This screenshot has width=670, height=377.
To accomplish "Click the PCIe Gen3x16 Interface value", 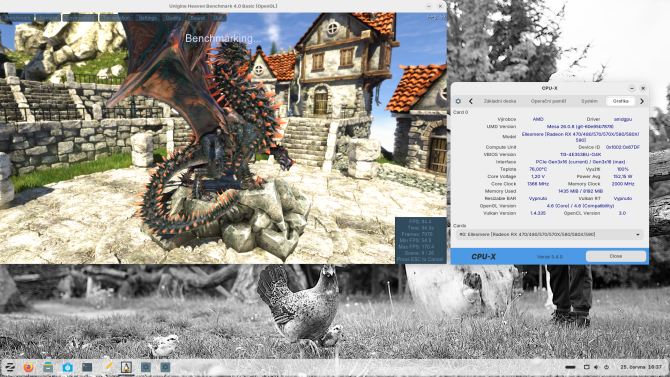I will tap(580, 162).
